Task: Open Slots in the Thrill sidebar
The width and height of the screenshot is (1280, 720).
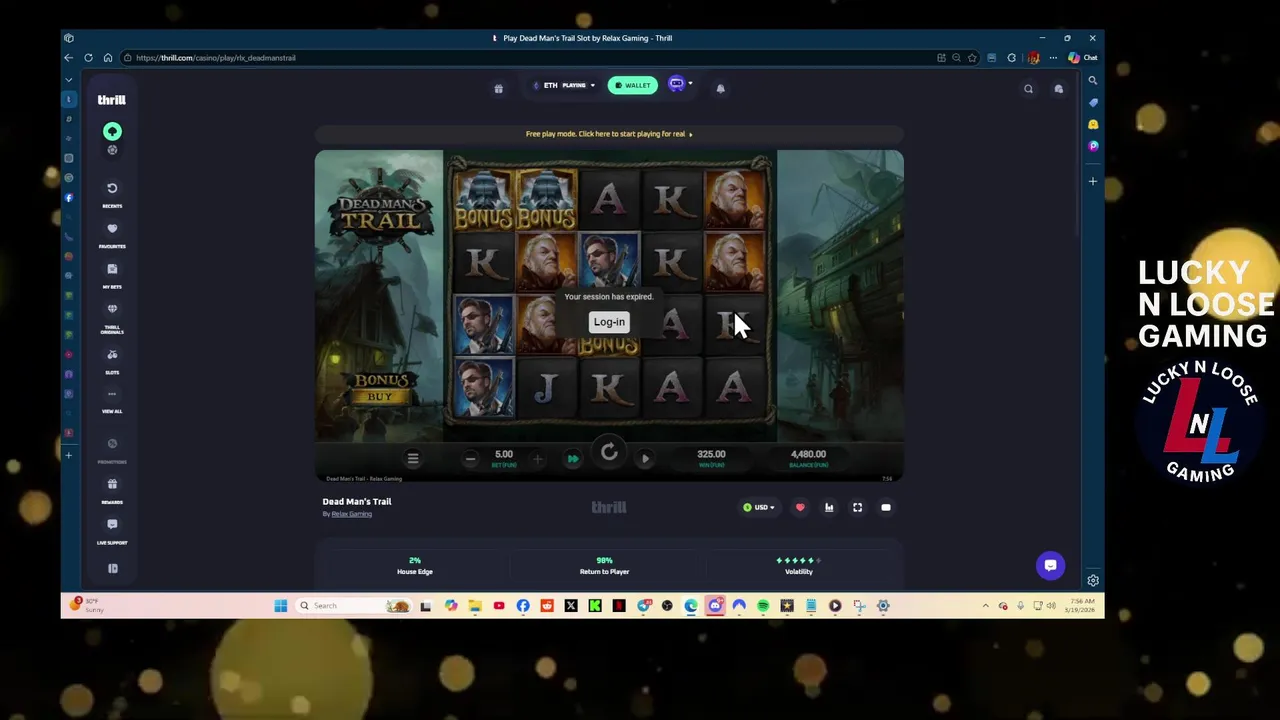Action: tap(112, 361)
